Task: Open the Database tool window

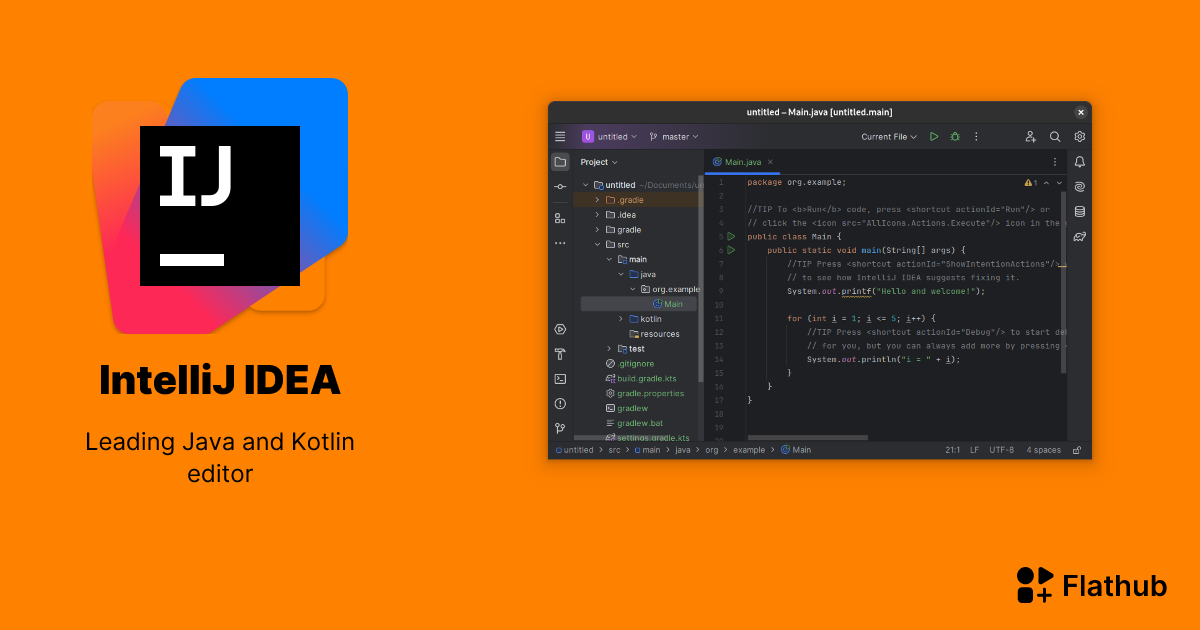Action: 1079,211
